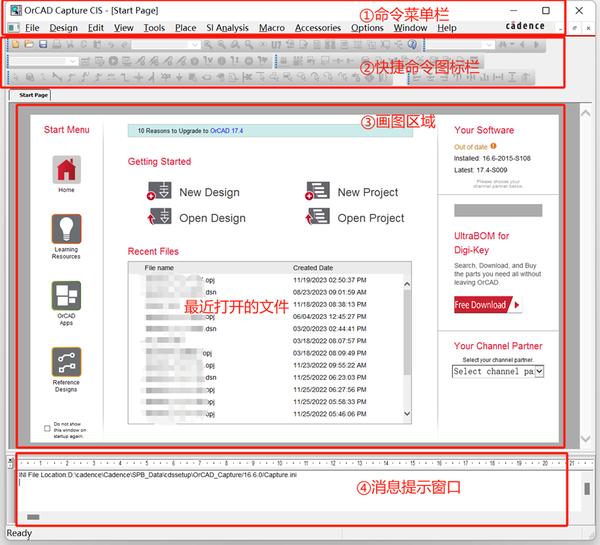Click the Start Page scroll-down chevron

(x=585, y=439)
